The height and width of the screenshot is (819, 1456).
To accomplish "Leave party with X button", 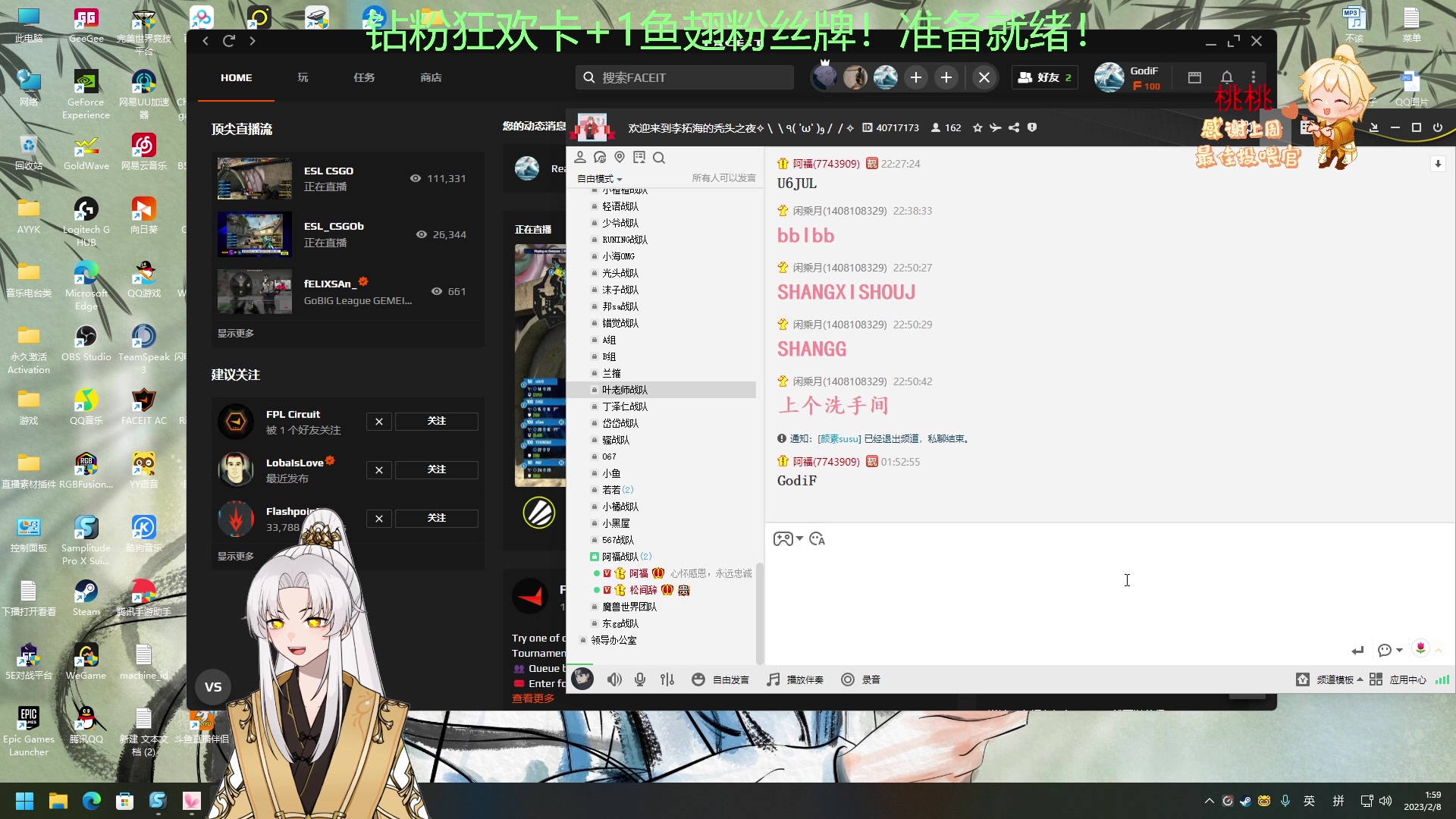I will tap(984, 77).
